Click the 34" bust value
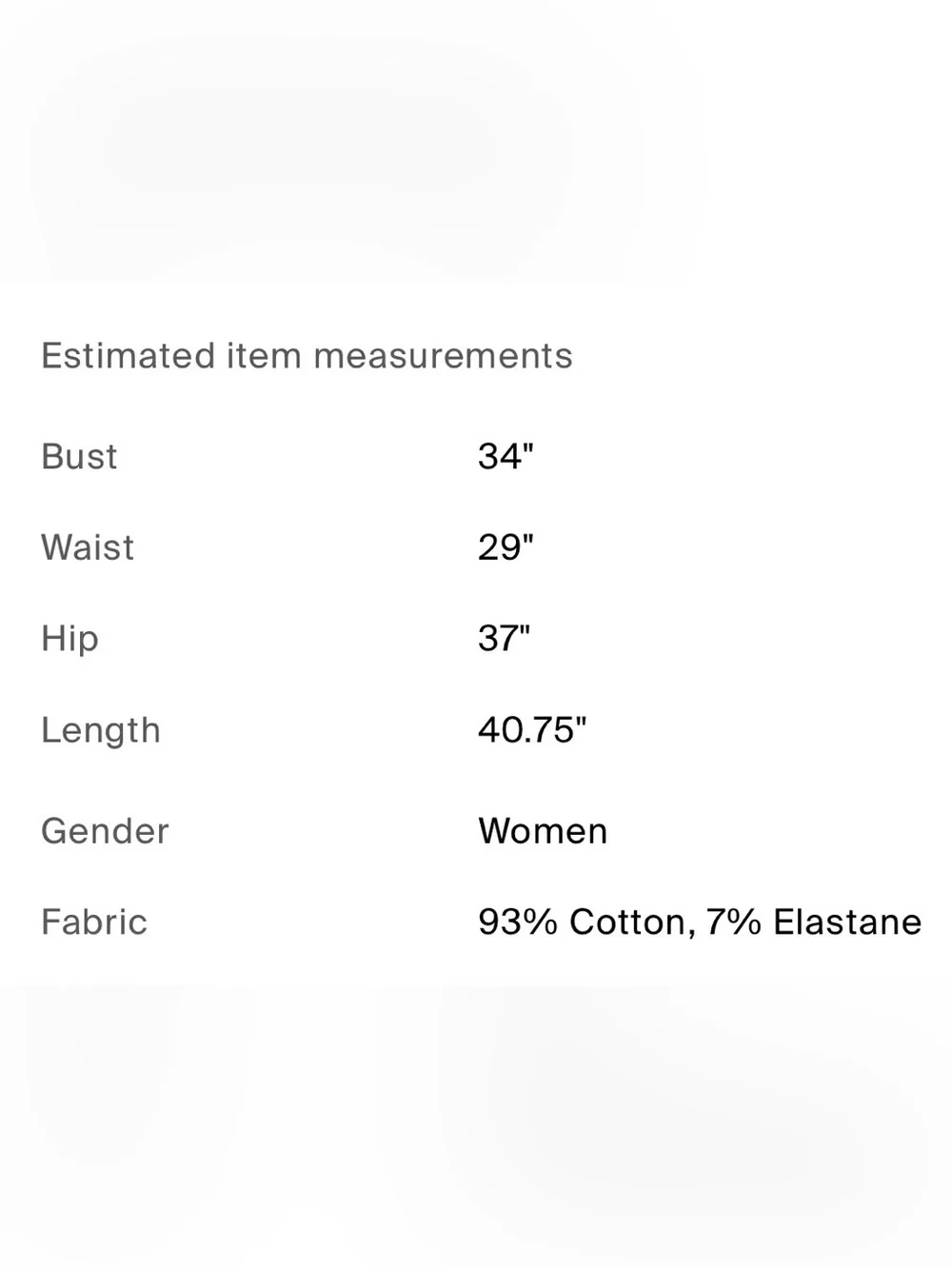 click(x=506, y=456)
